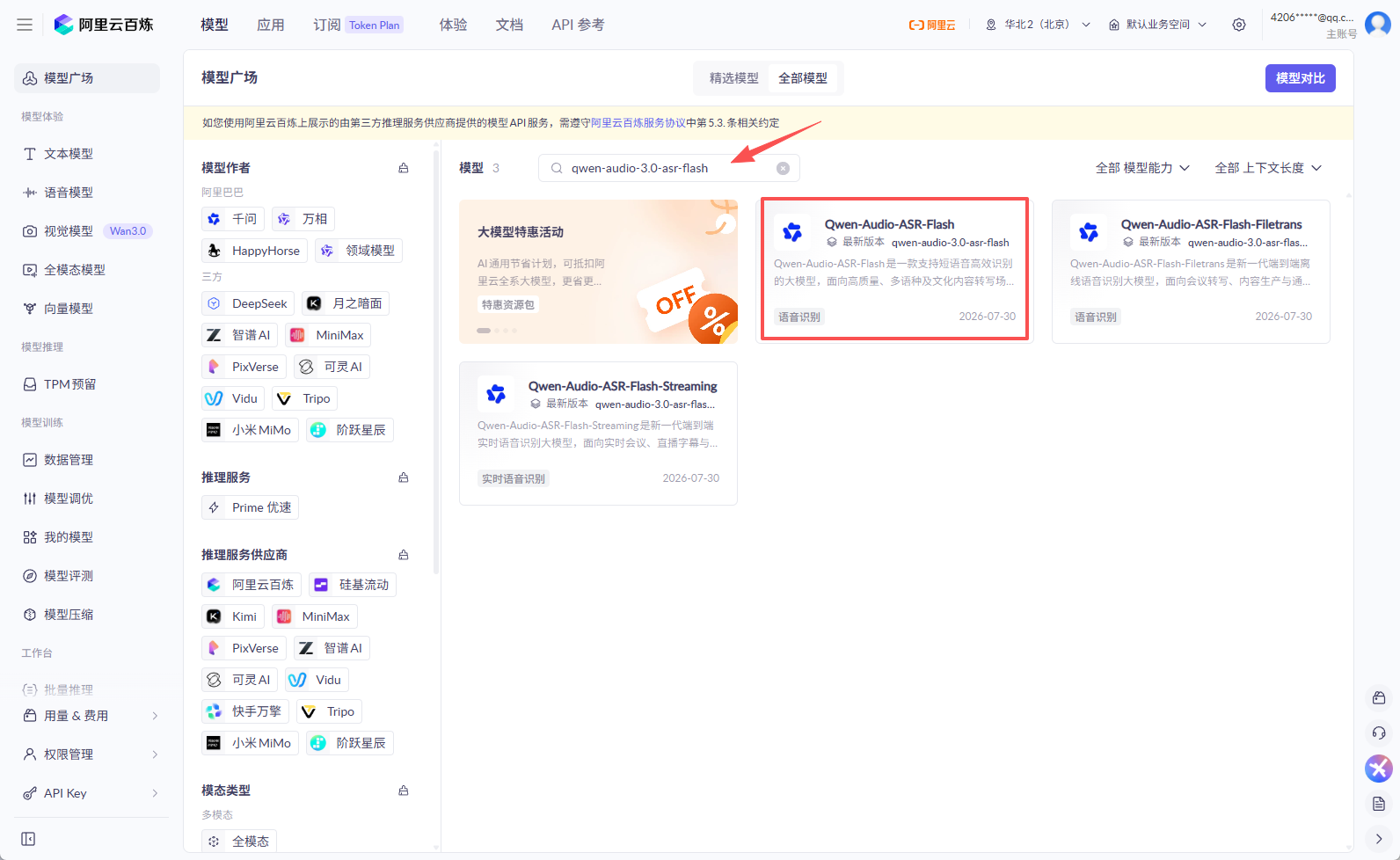The height and width of the screenshot is (860, 1400).
Task: Toggle the 月之暗面 filter tag
Action: tap(346, 303)
